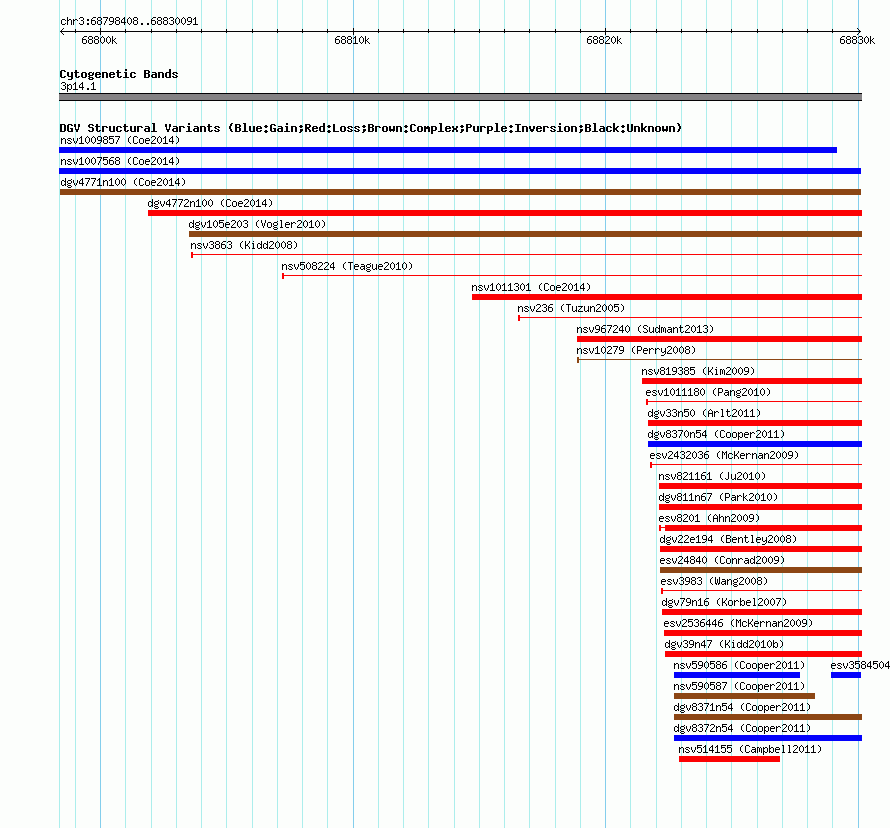Click the dgv39n47 (Kidd2010b) label
This screenshot has width=890, height=828.
coord(724,644)
